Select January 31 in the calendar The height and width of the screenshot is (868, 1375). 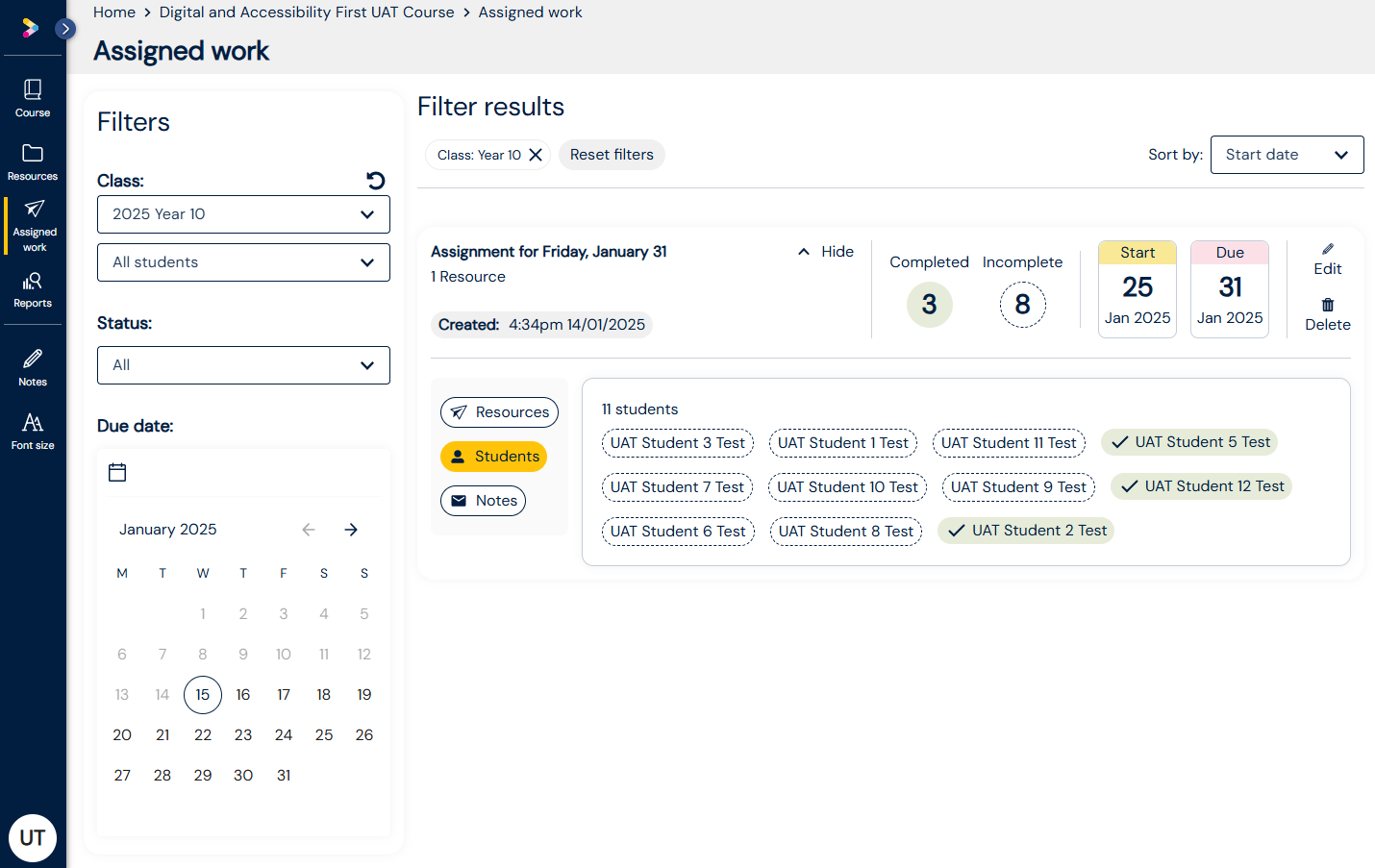(x=284, y=776)
